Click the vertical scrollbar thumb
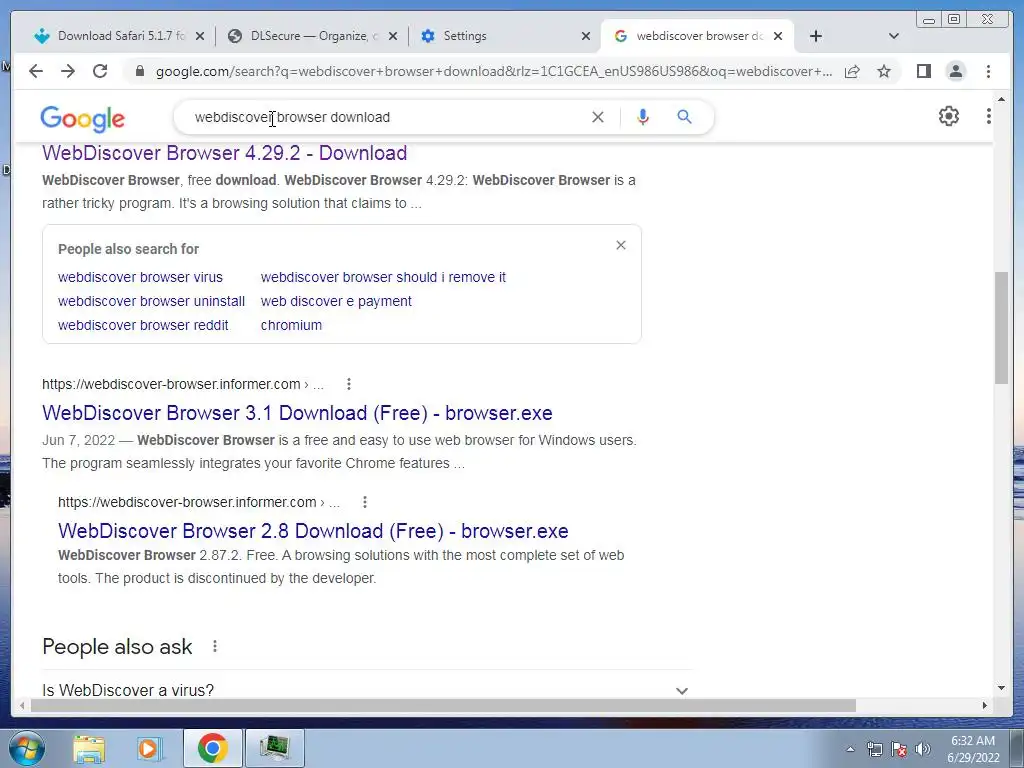 1001,328
